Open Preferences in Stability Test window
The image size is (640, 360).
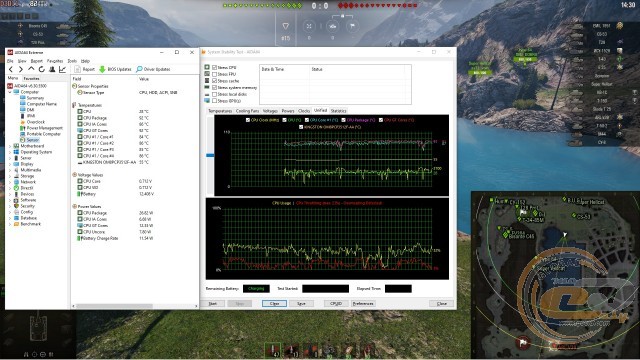tap(363, 304)
